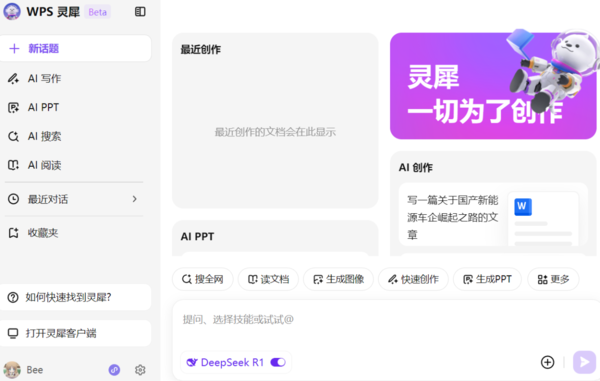Click the DeepSeek whale logo icon

coord(192,362)
